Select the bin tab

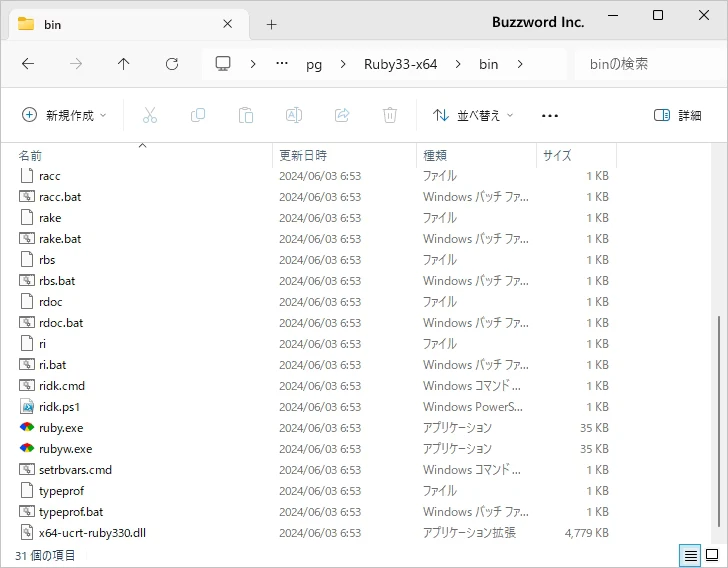point(129,24)
